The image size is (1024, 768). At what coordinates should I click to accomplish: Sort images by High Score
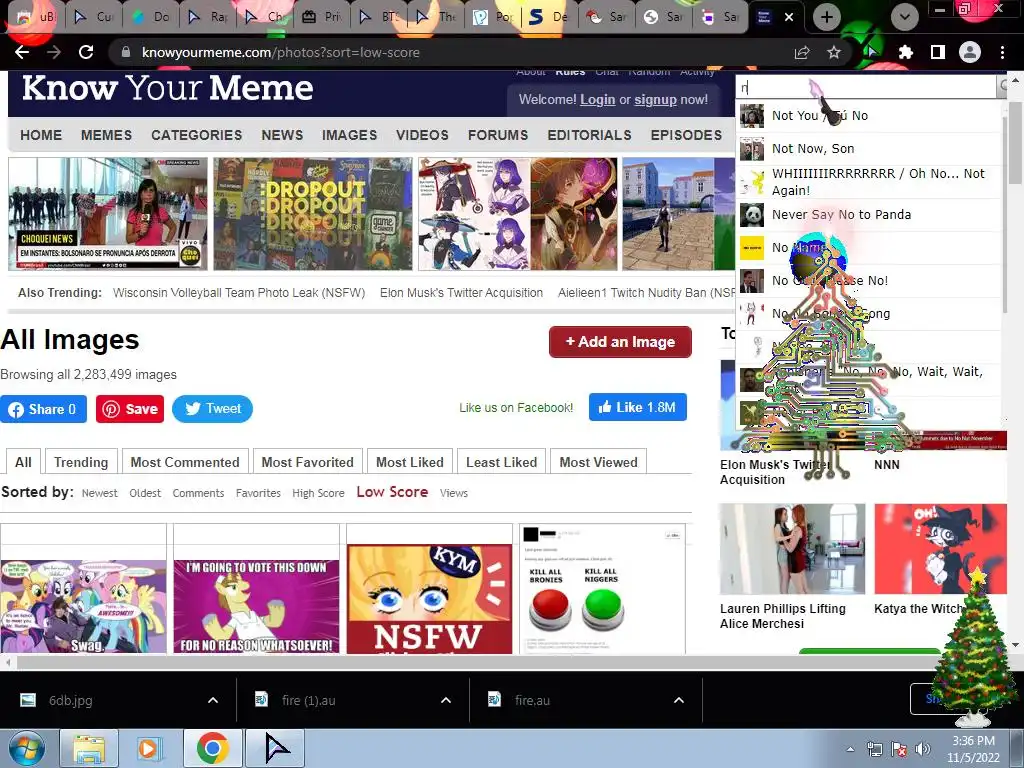(x=318, y=493)
